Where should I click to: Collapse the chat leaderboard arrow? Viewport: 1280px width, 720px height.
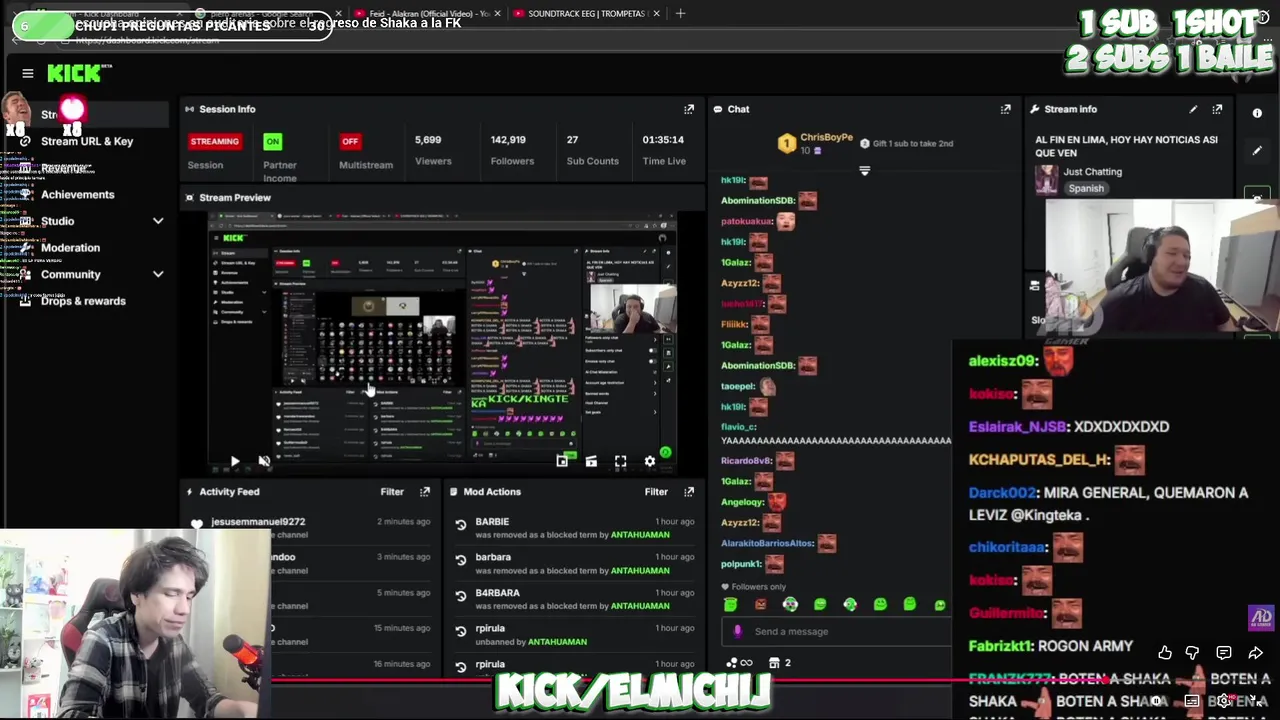pyautogui.click(x=865, y=171)
